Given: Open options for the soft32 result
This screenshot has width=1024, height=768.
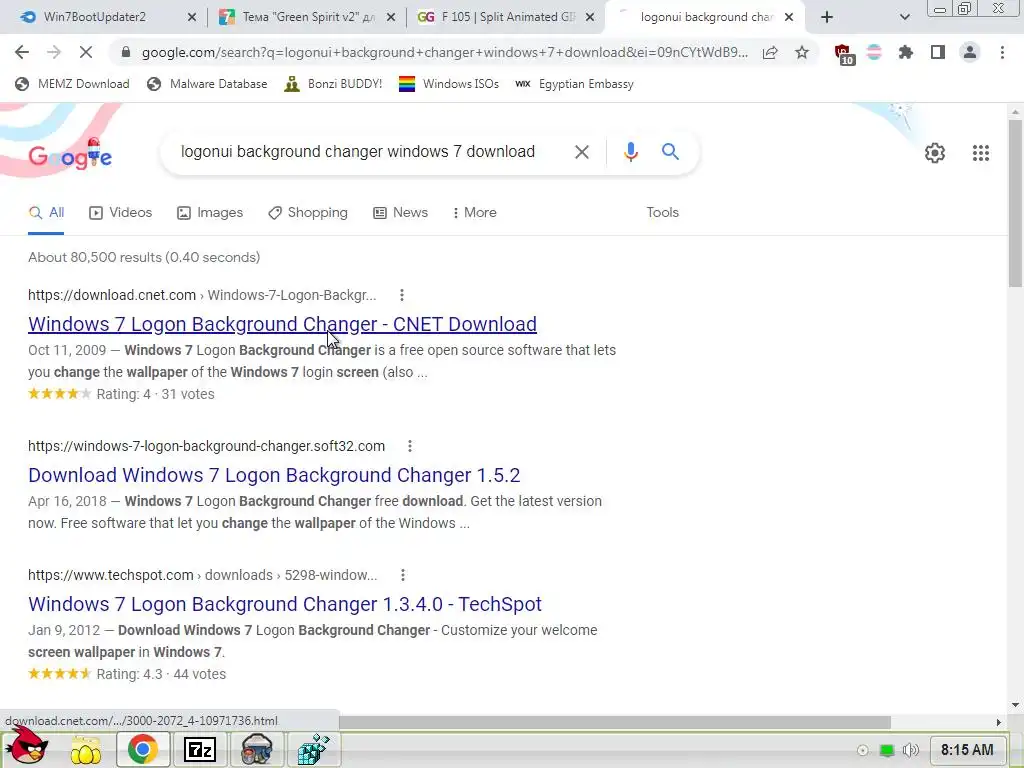Looking at the screenshot, I should 409,446.
